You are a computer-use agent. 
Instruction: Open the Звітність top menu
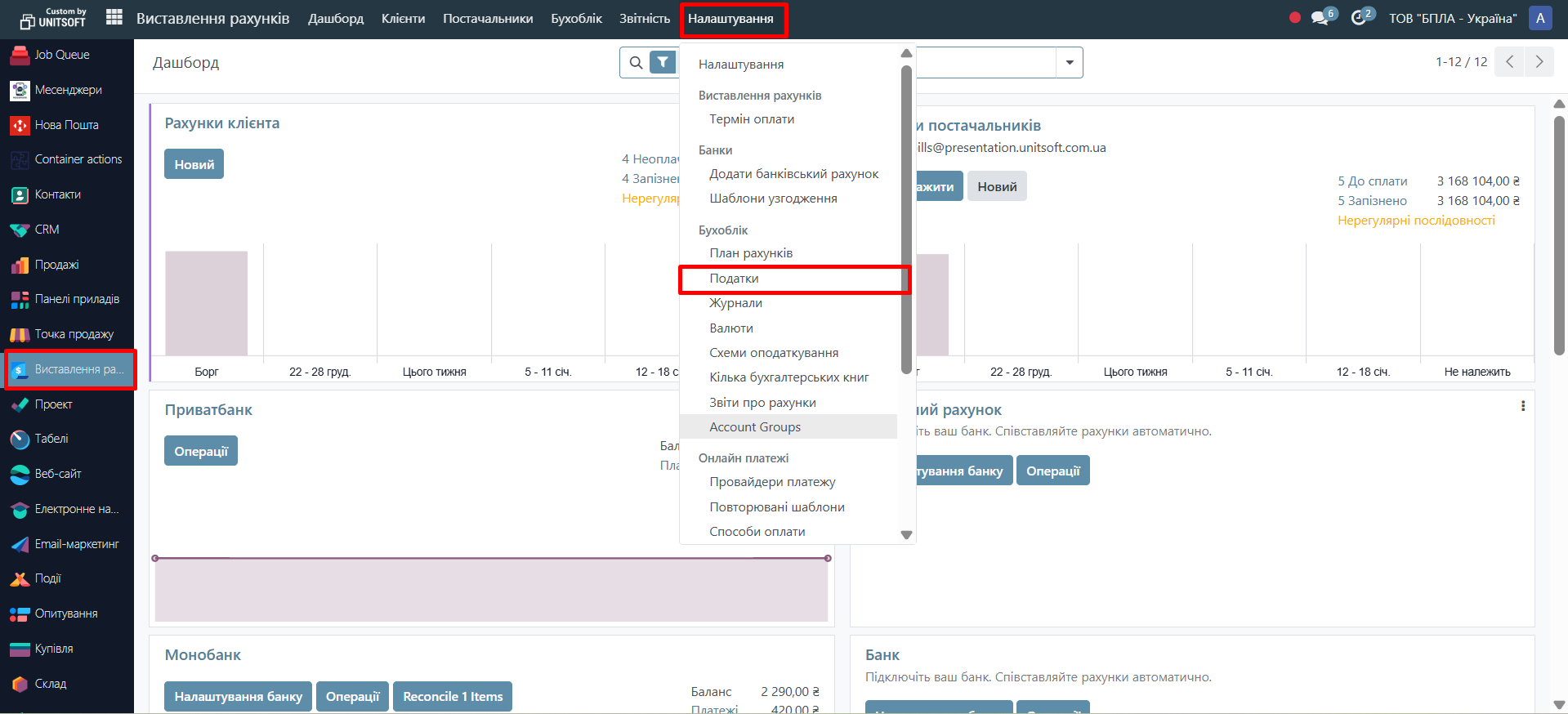tap(644, 18)
